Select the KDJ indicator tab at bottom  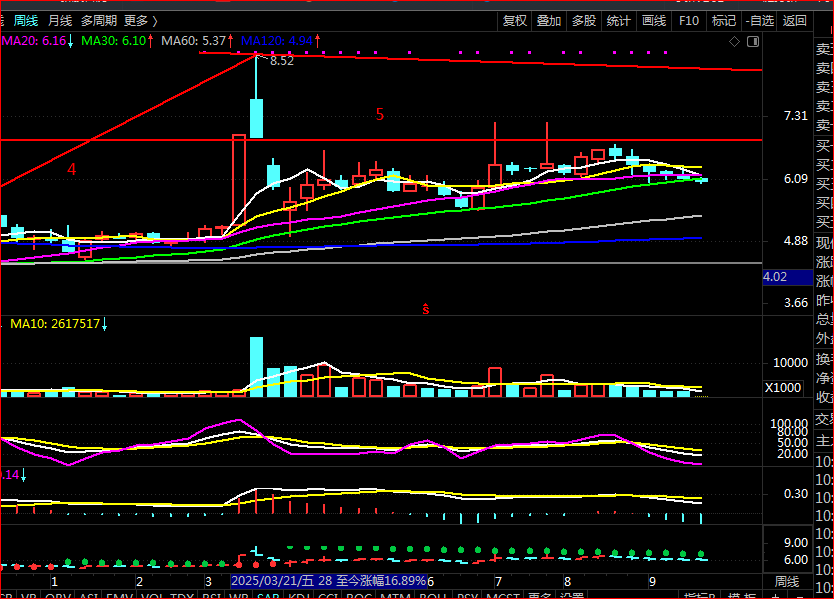298,595
